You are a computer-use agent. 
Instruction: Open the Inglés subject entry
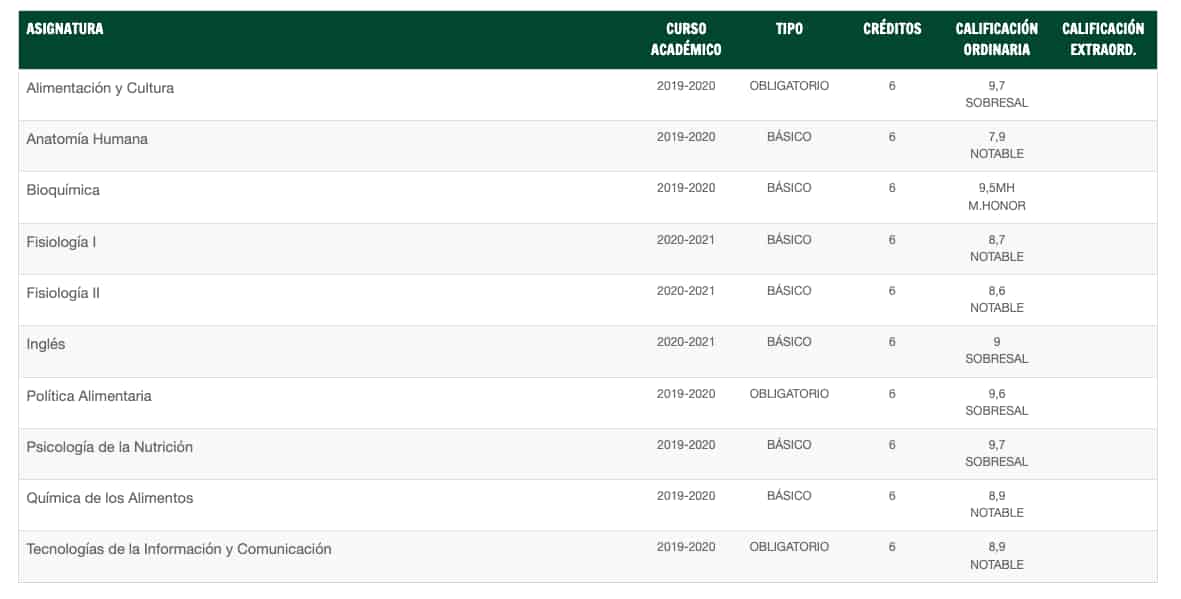click(x=45, y=344)
